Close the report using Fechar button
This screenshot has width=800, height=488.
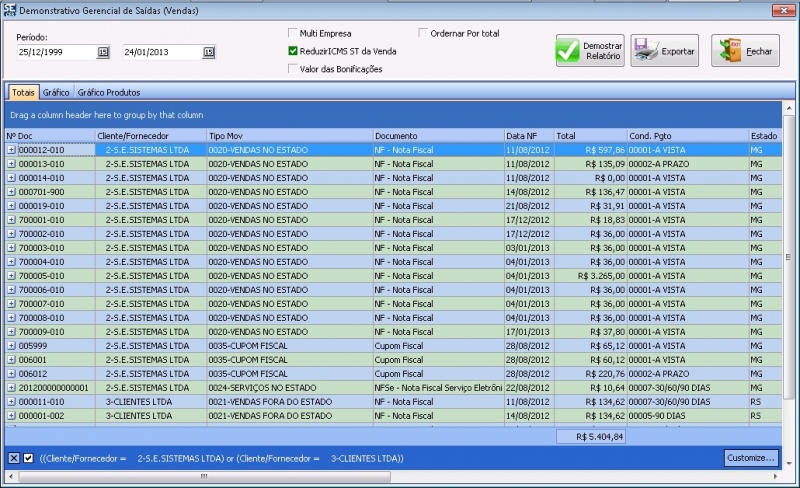click(x=745, y=51)
